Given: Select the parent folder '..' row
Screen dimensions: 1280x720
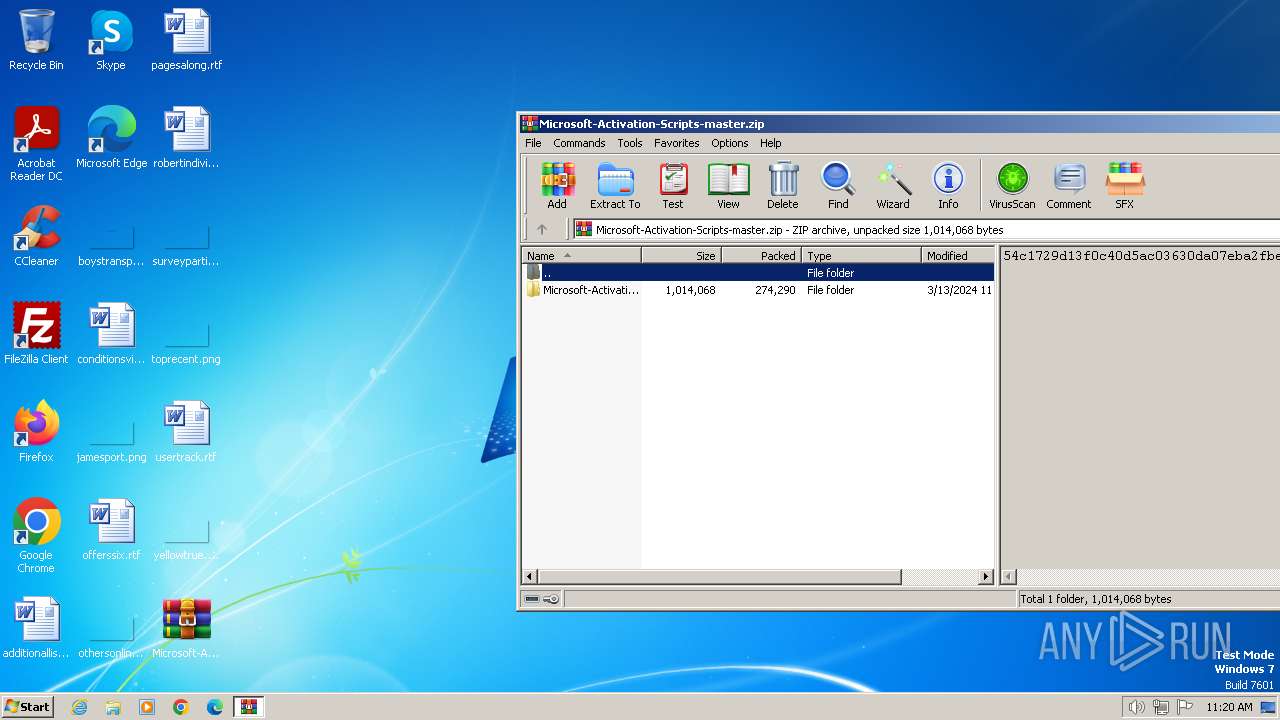Looking at the screenshot, I should (758, 273).
